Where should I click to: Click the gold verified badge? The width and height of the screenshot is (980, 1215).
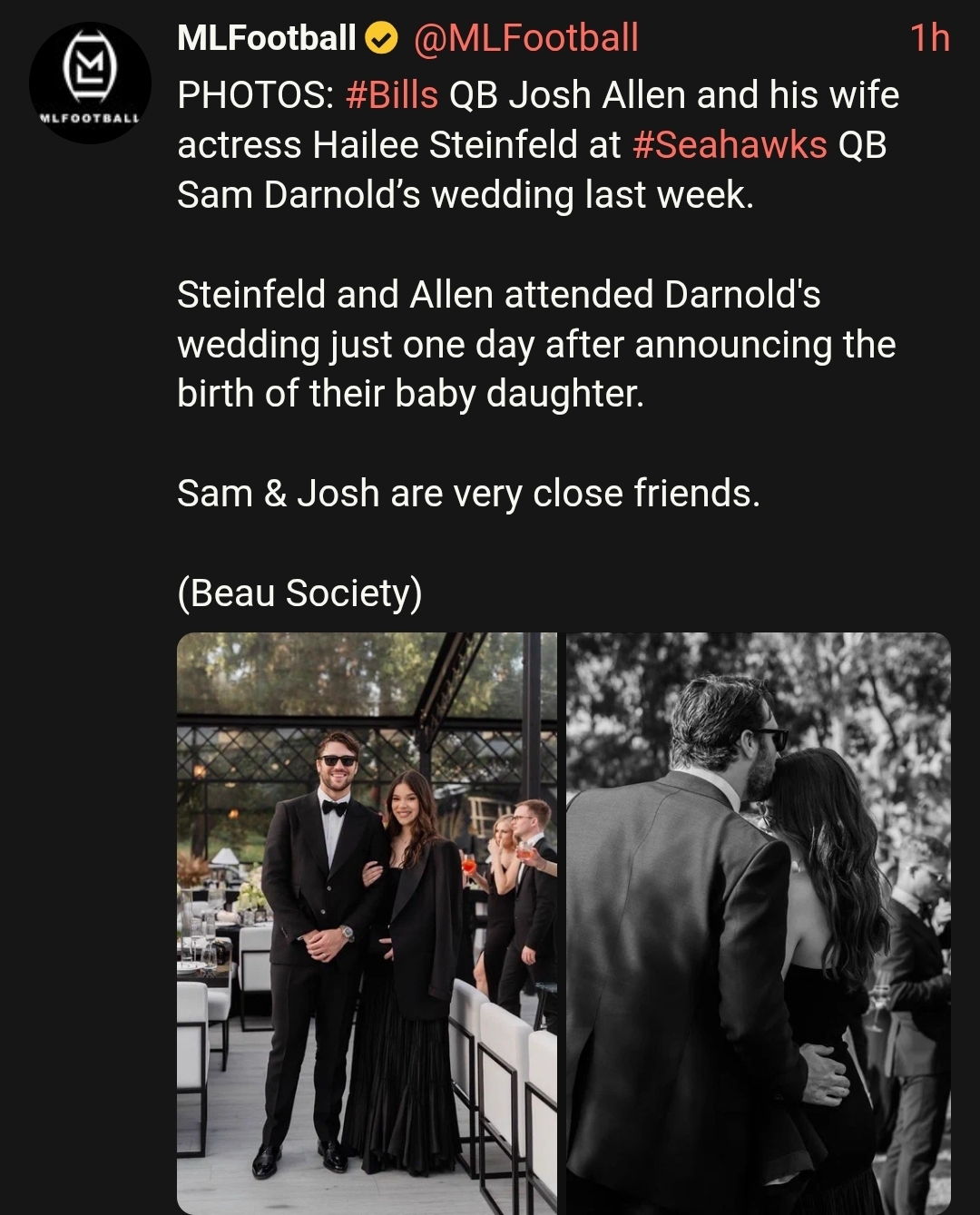[x=381, y=38]
